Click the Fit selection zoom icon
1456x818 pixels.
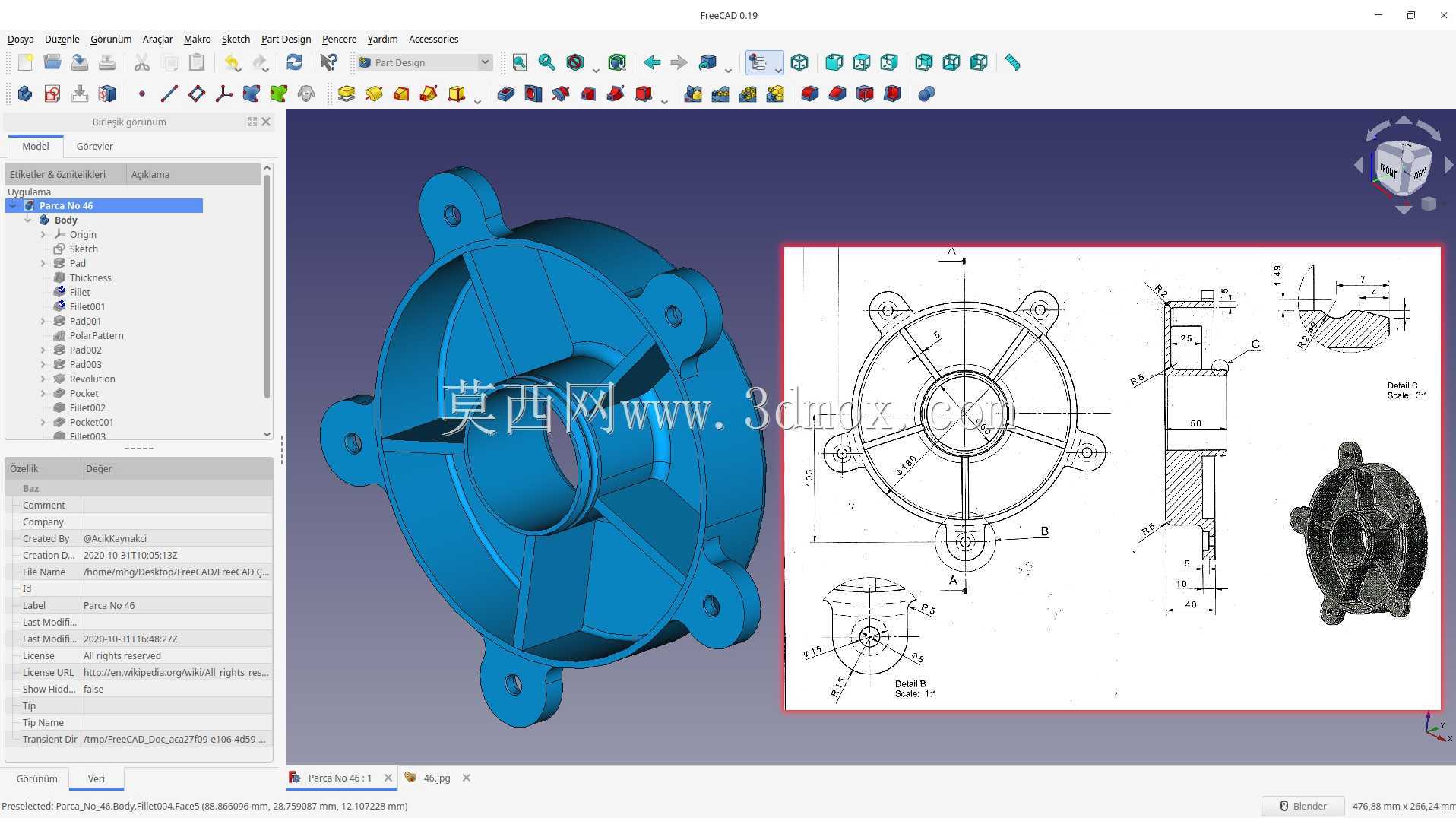pyautogui.click(x=546, y=62)
